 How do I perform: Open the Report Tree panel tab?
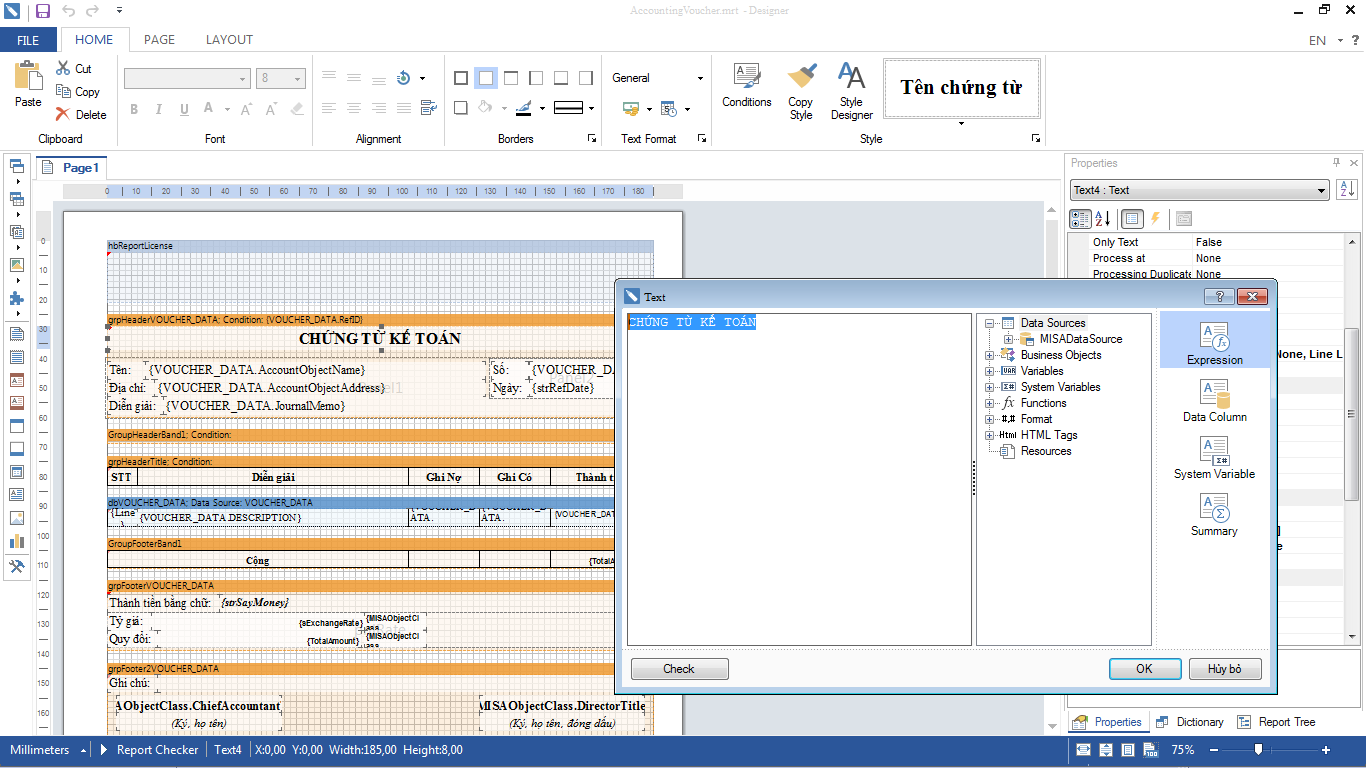(x=1277, y=722)
